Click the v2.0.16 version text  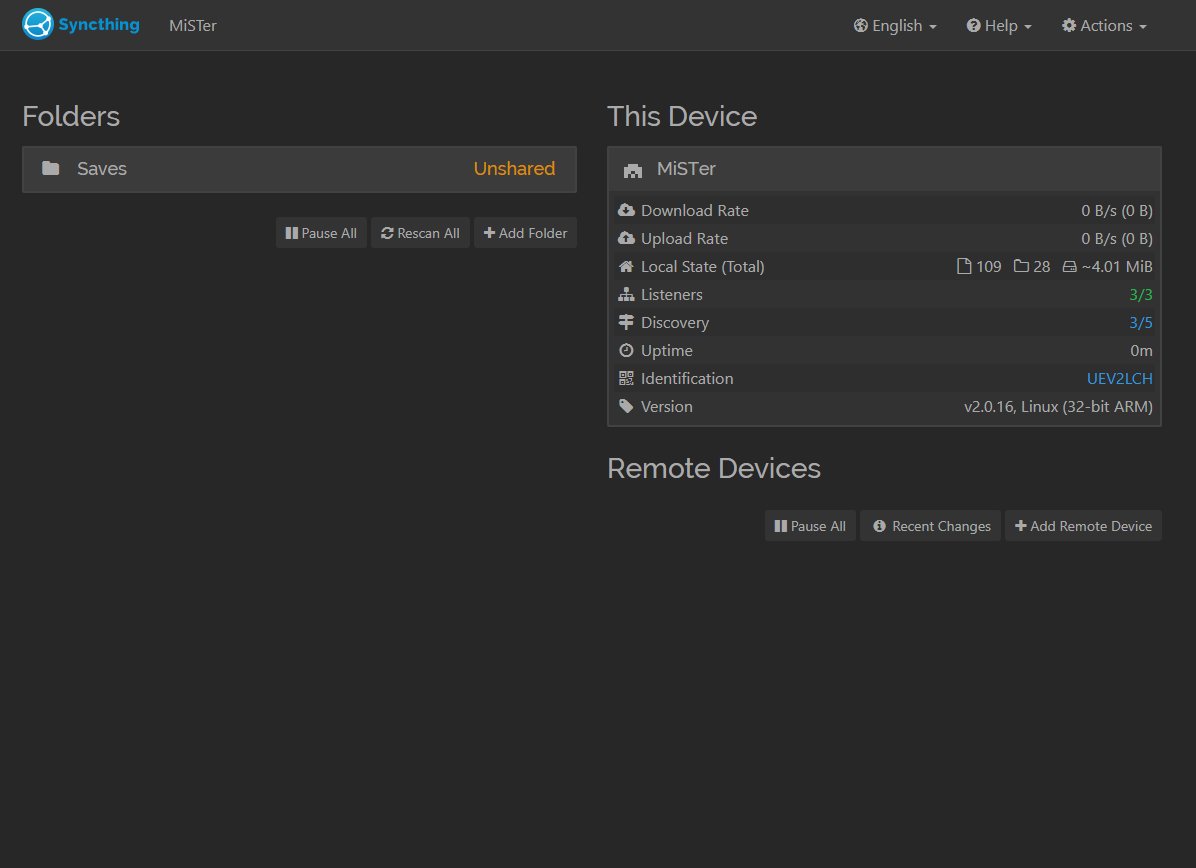click(1058, 407)
